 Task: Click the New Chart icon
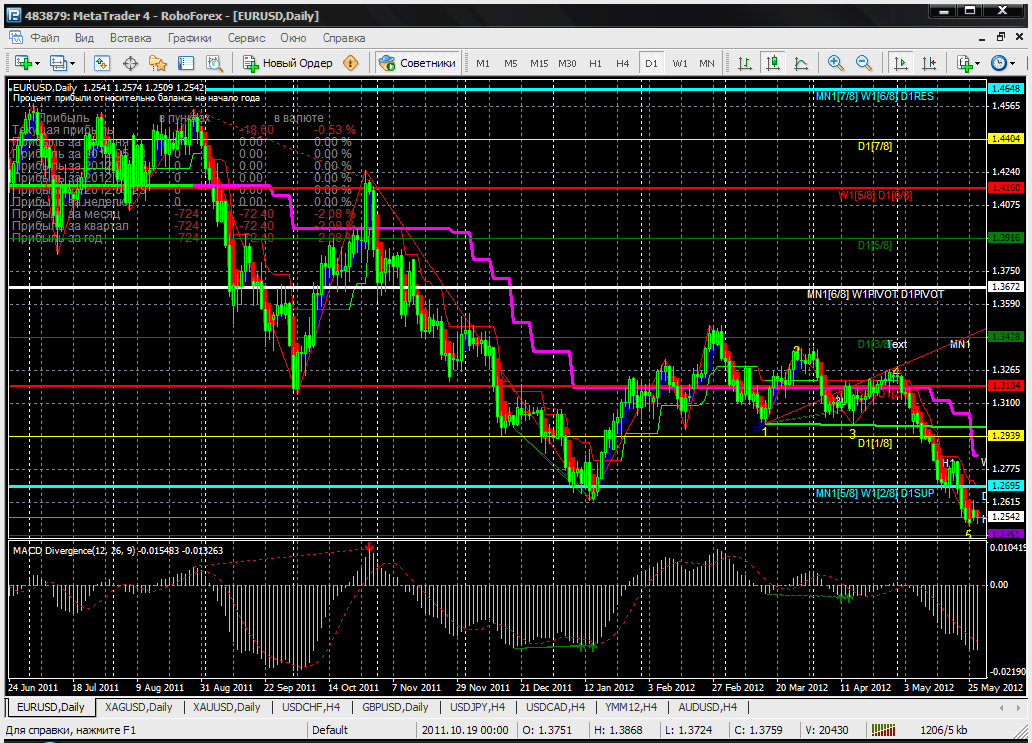pos(23,63)
